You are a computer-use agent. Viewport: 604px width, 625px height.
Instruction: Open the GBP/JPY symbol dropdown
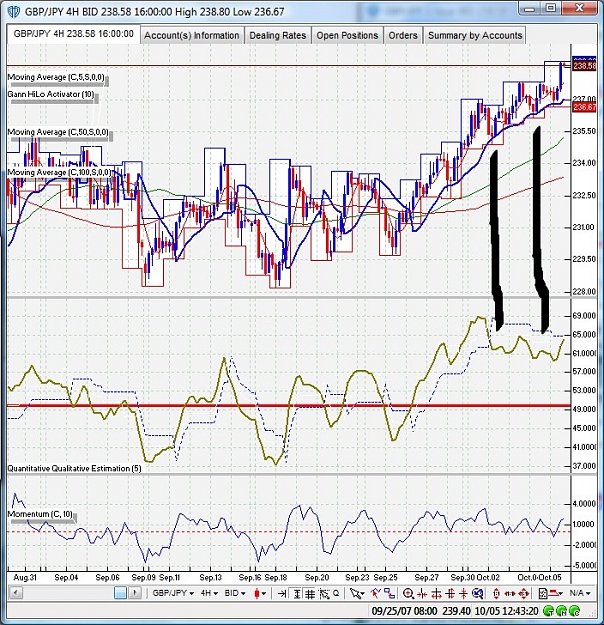[x=173, y=593]
